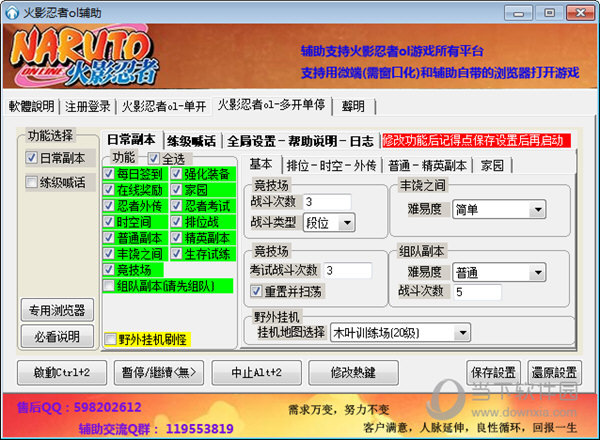
Task: Click 组队副本 战斗次数 field showing 5
Action: (477, 292)
